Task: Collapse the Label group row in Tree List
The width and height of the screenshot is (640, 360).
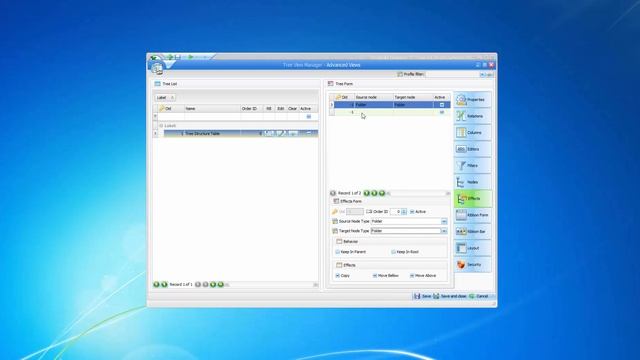Action: coord(161,126)
